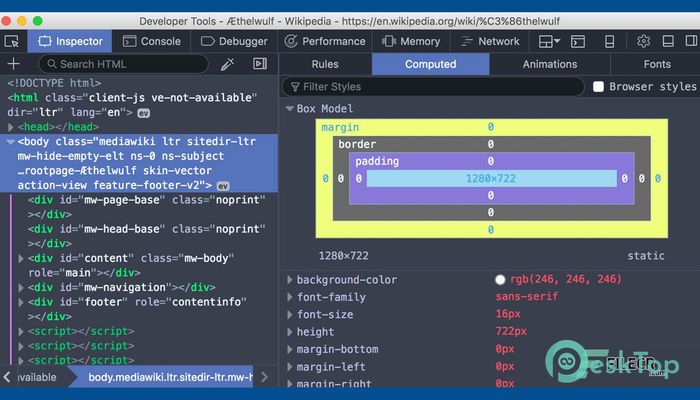Dock tools to bottom icon
The image size is (700, 400).
pyautogui.click(x=668, y=42)
